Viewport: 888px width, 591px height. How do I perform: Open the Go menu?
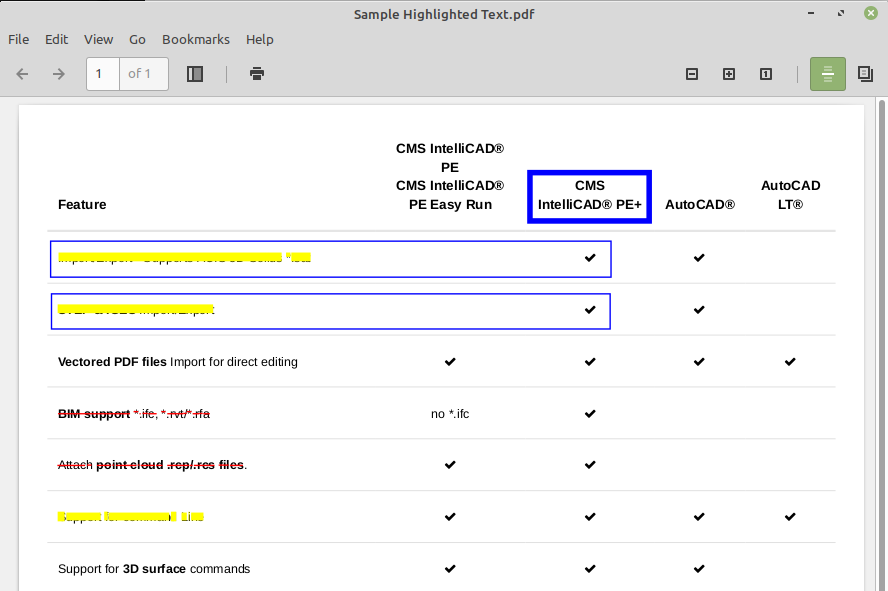click(137, 40)
